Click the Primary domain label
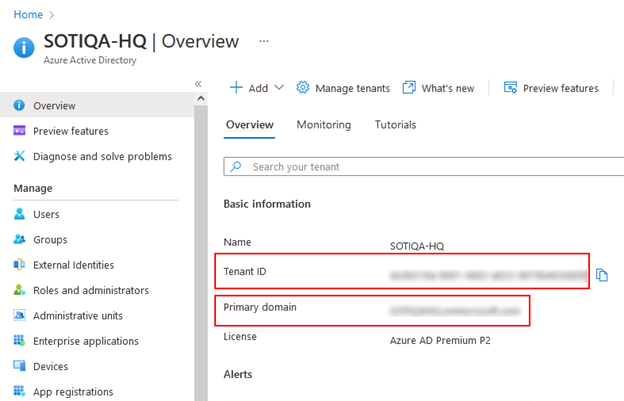 click(x=260, y=307)
